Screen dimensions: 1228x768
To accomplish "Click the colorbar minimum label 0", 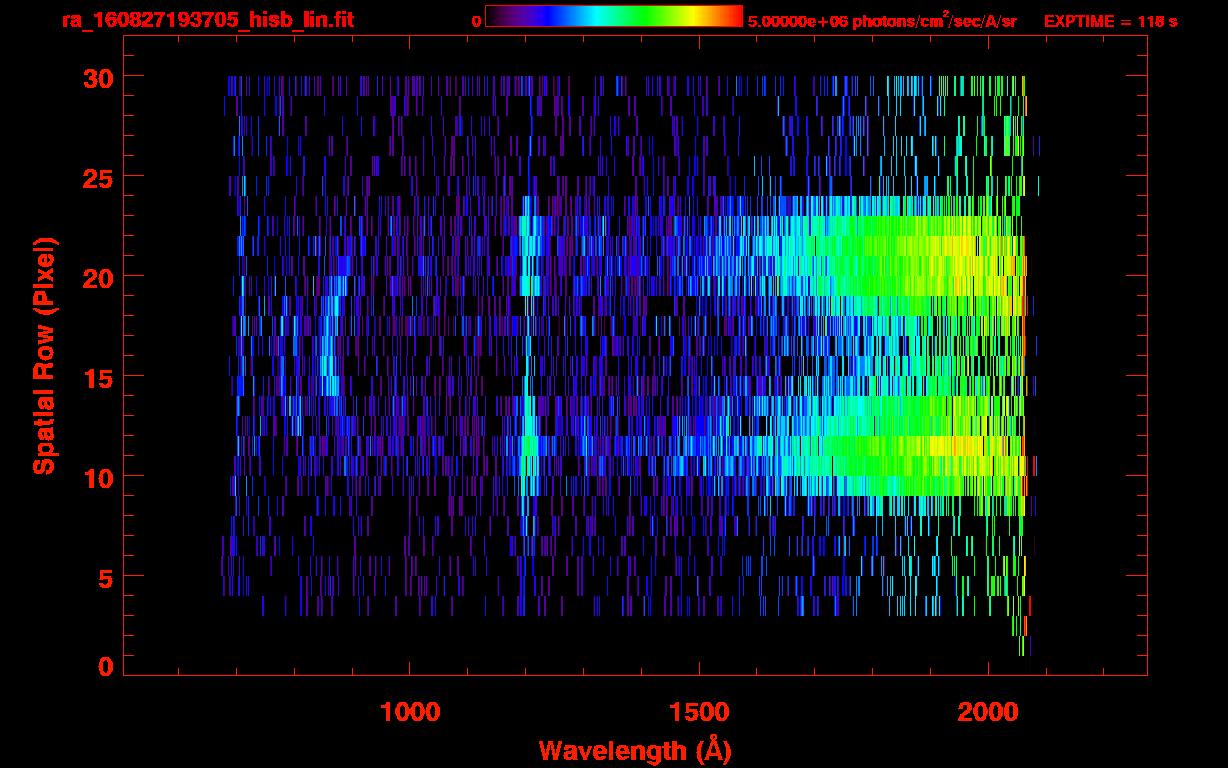I will point(476,21).
